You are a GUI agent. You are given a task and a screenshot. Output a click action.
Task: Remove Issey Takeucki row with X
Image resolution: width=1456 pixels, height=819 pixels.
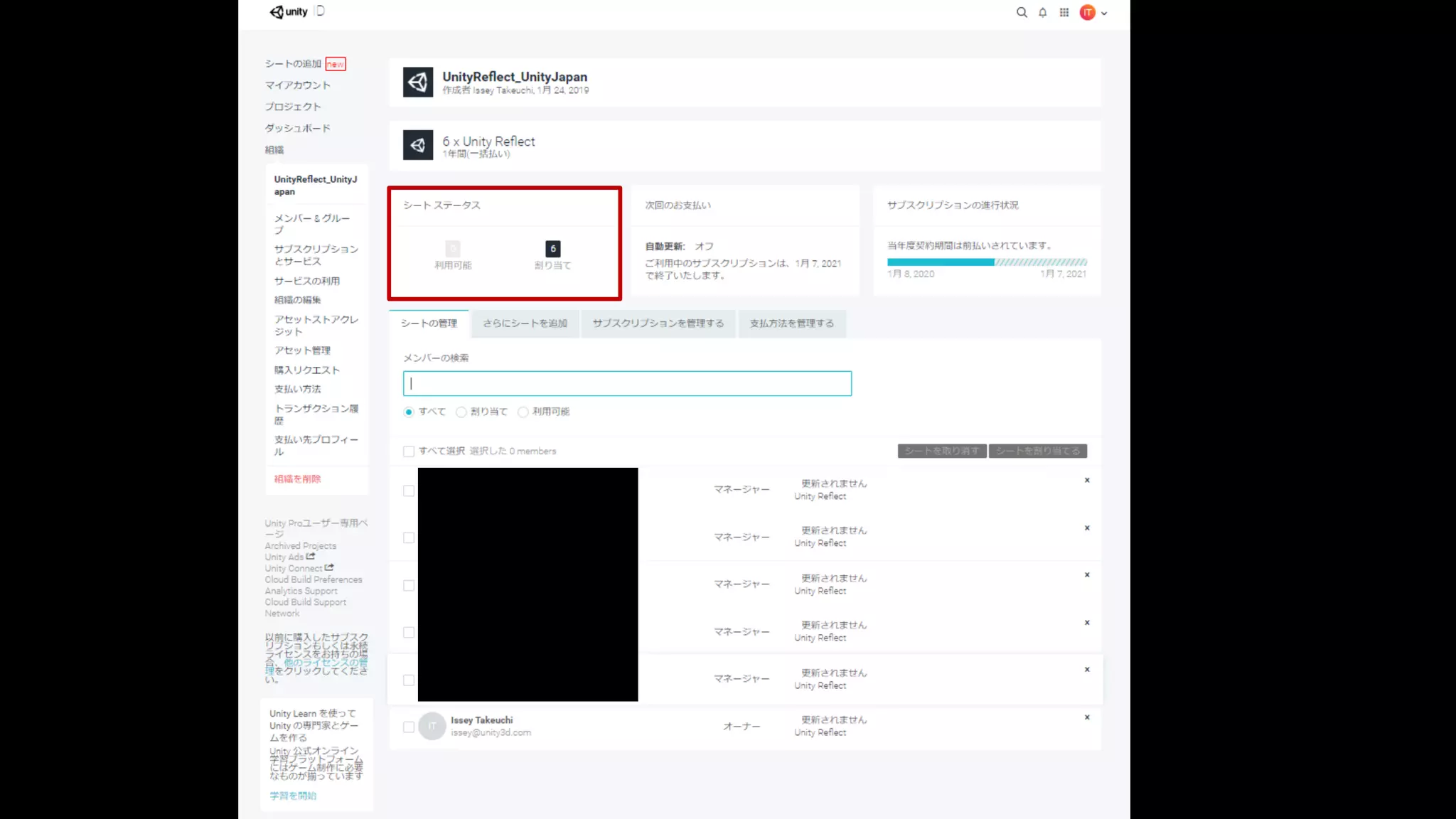1086,717
